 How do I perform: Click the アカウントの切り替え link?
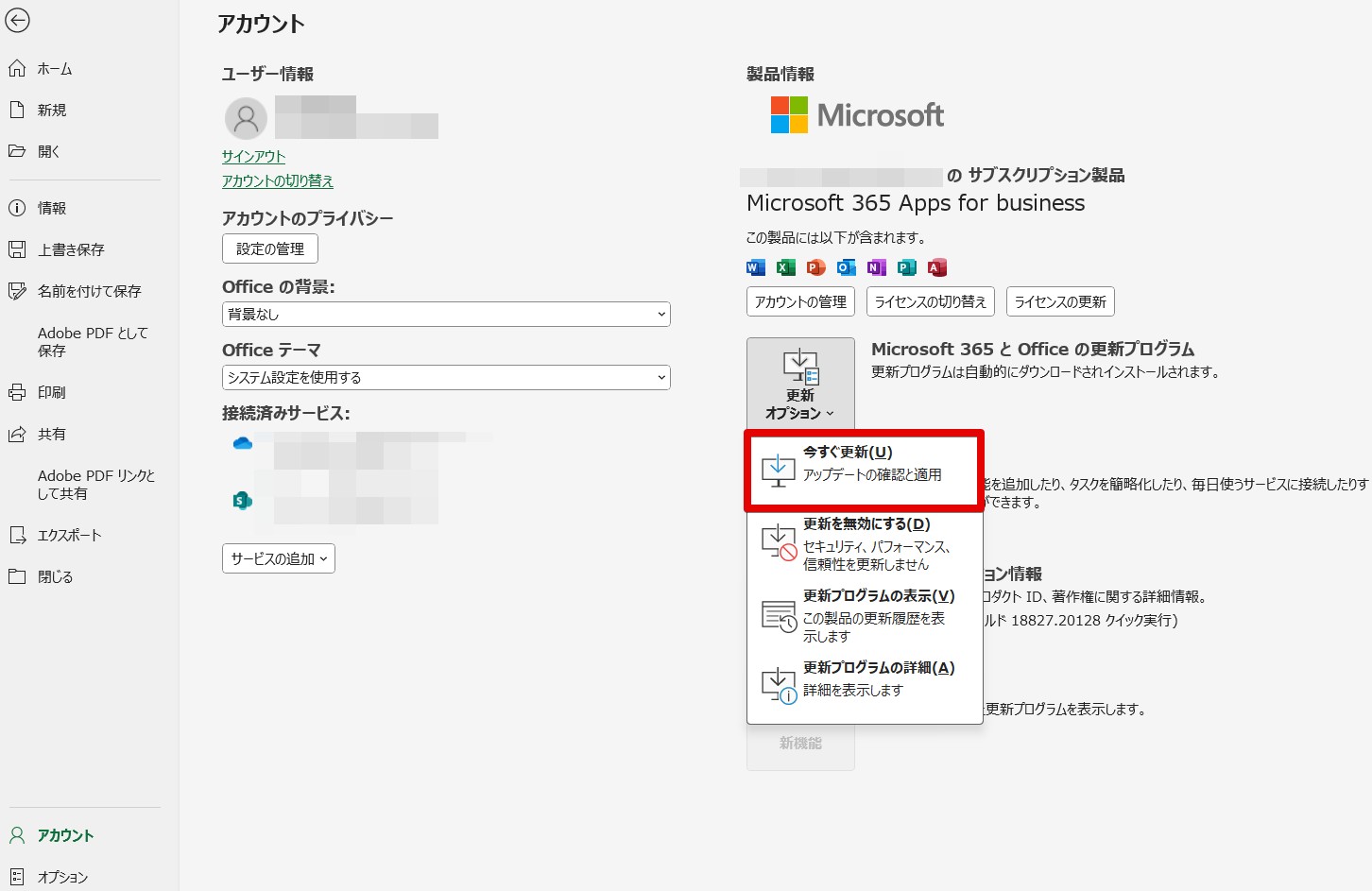point(278,180)
